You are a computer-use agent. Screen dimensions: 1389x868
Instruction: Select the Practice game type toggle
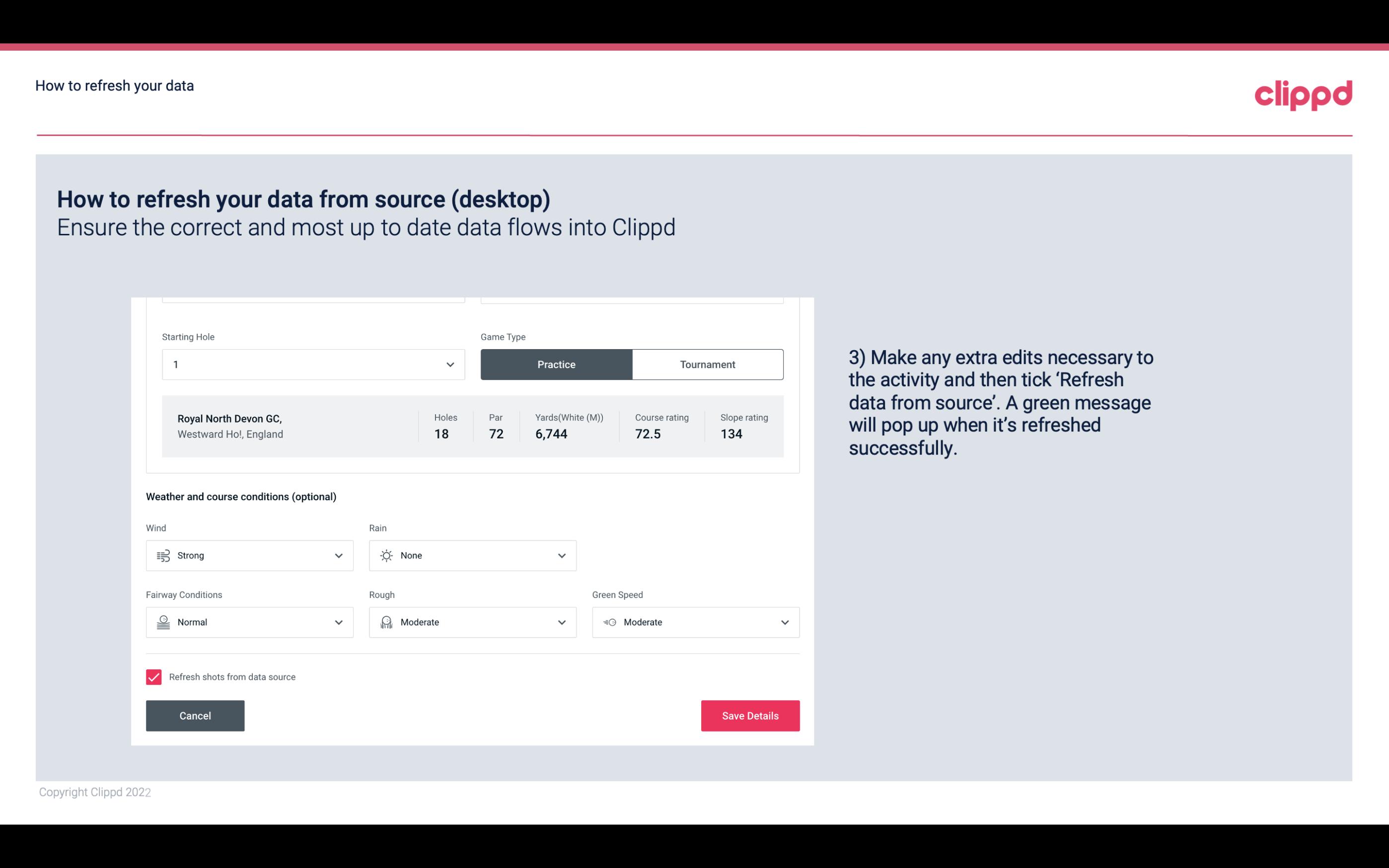[556, 364]
